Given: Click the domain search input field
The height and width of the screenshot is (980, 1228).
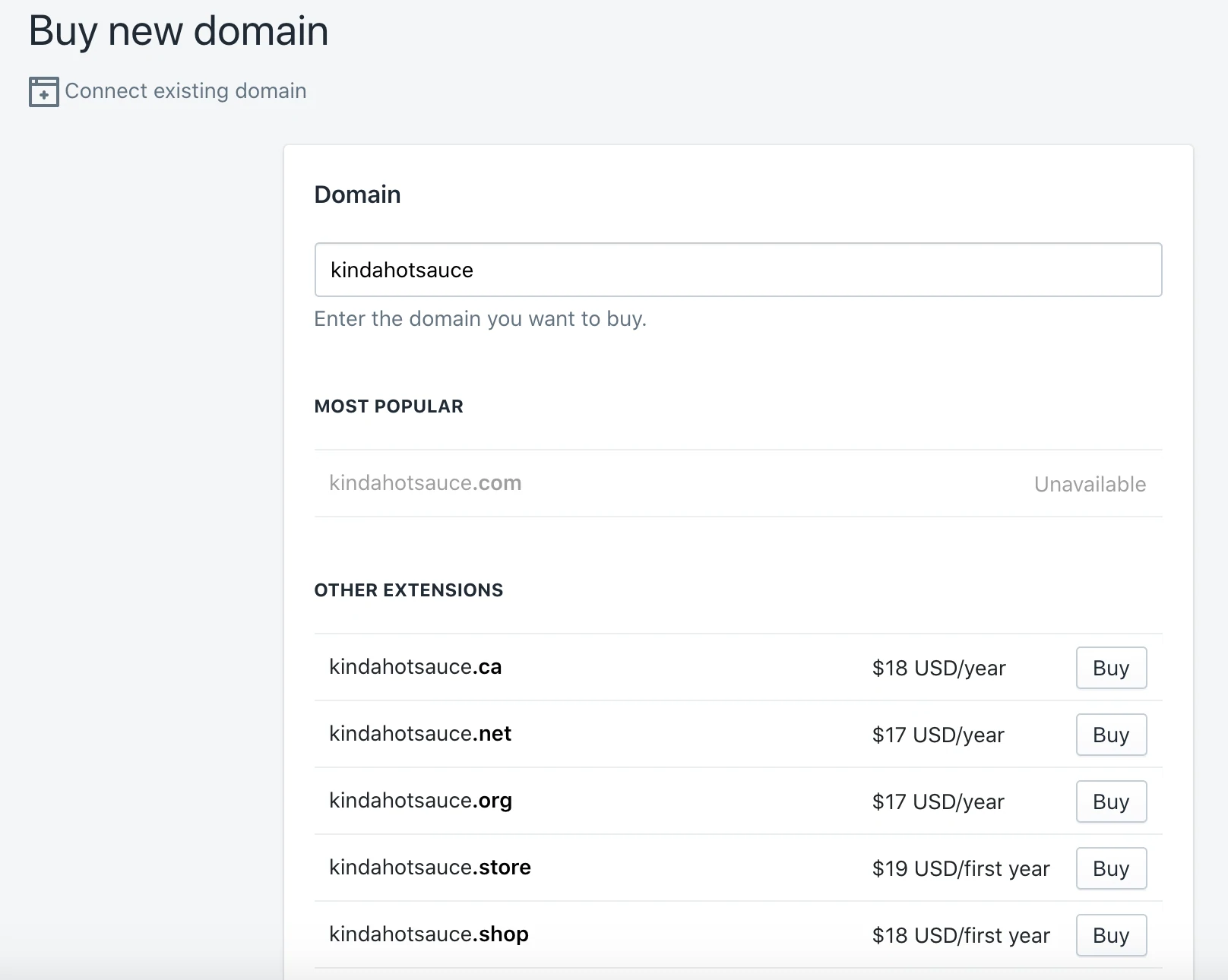Looking at the screenshot, I should pos(737,270).
